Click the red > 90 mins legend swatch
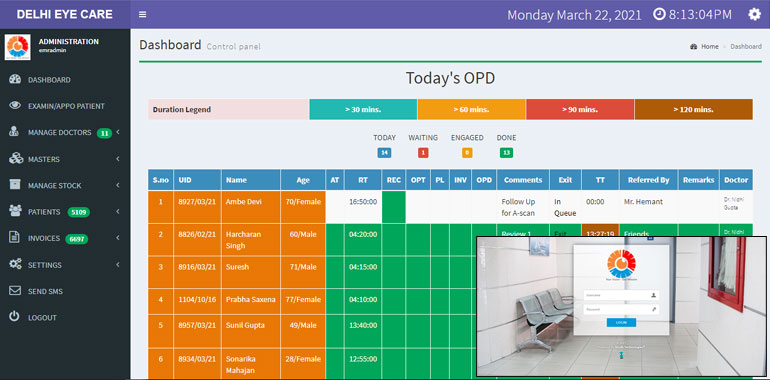Screen dimensions: 770x380 pos(580,109)
